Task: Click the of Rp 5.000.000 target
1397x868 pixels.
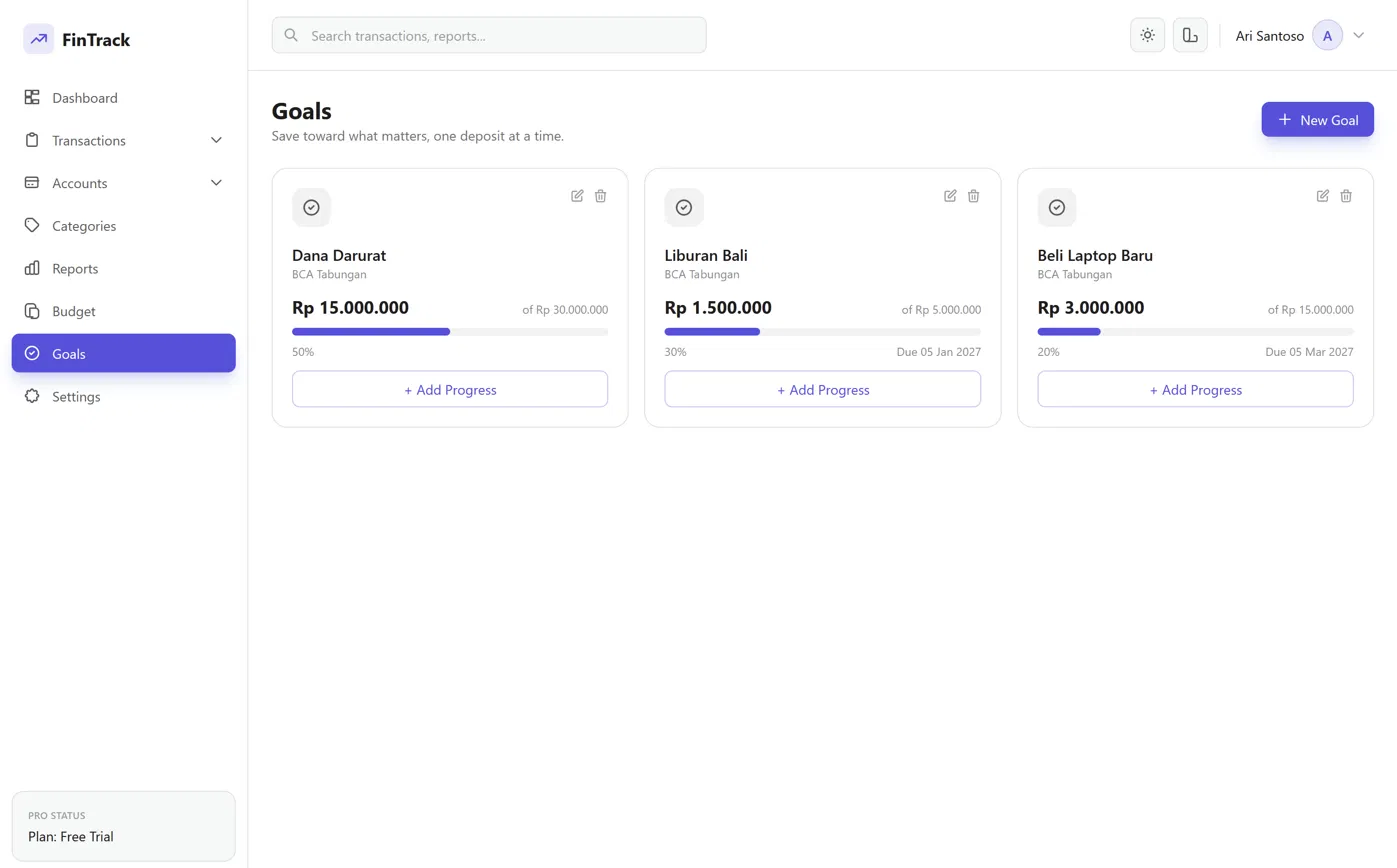Action: click(941, 310)
